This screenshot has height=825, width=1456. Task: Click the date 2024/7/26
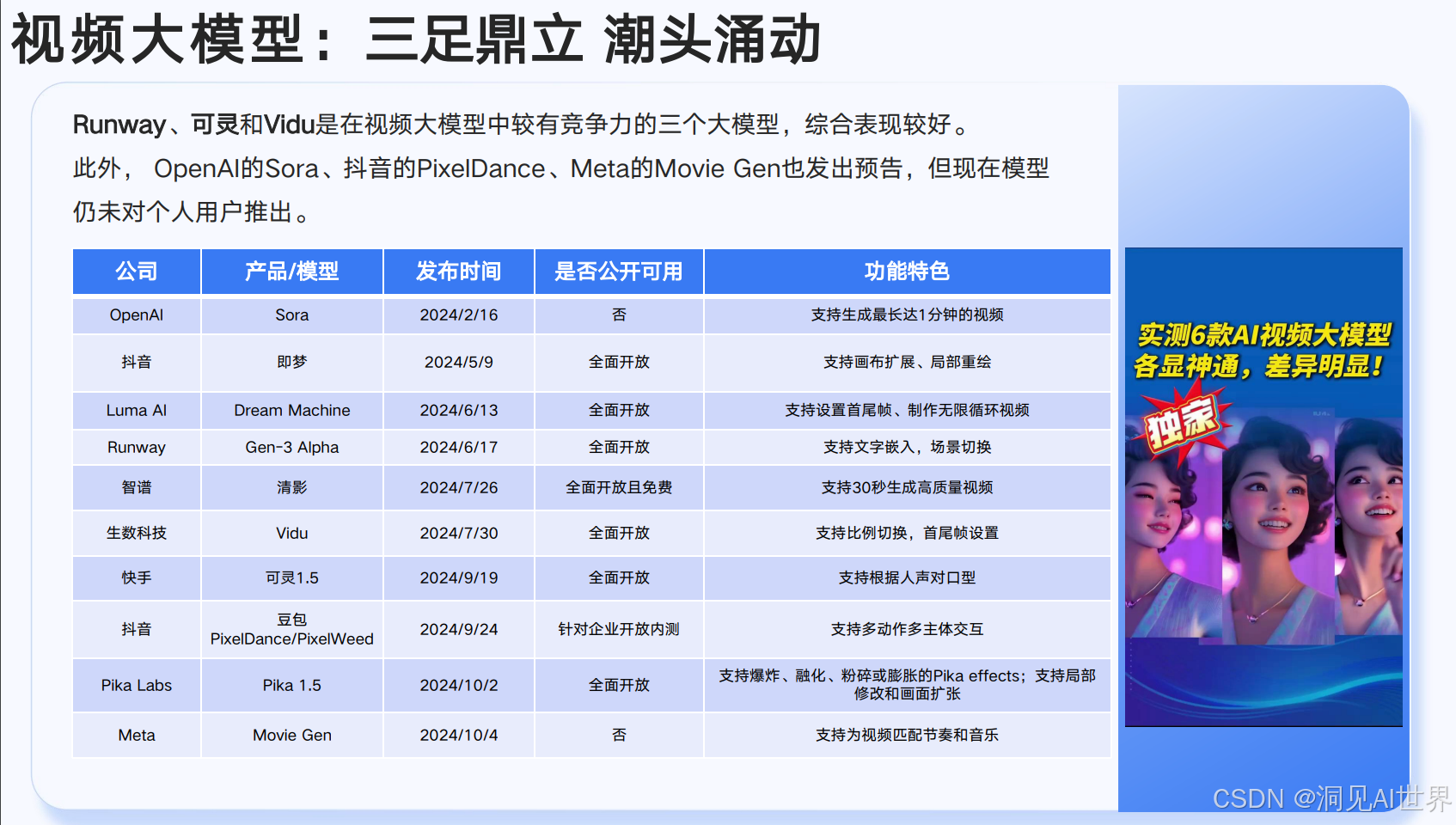point(459,488)
